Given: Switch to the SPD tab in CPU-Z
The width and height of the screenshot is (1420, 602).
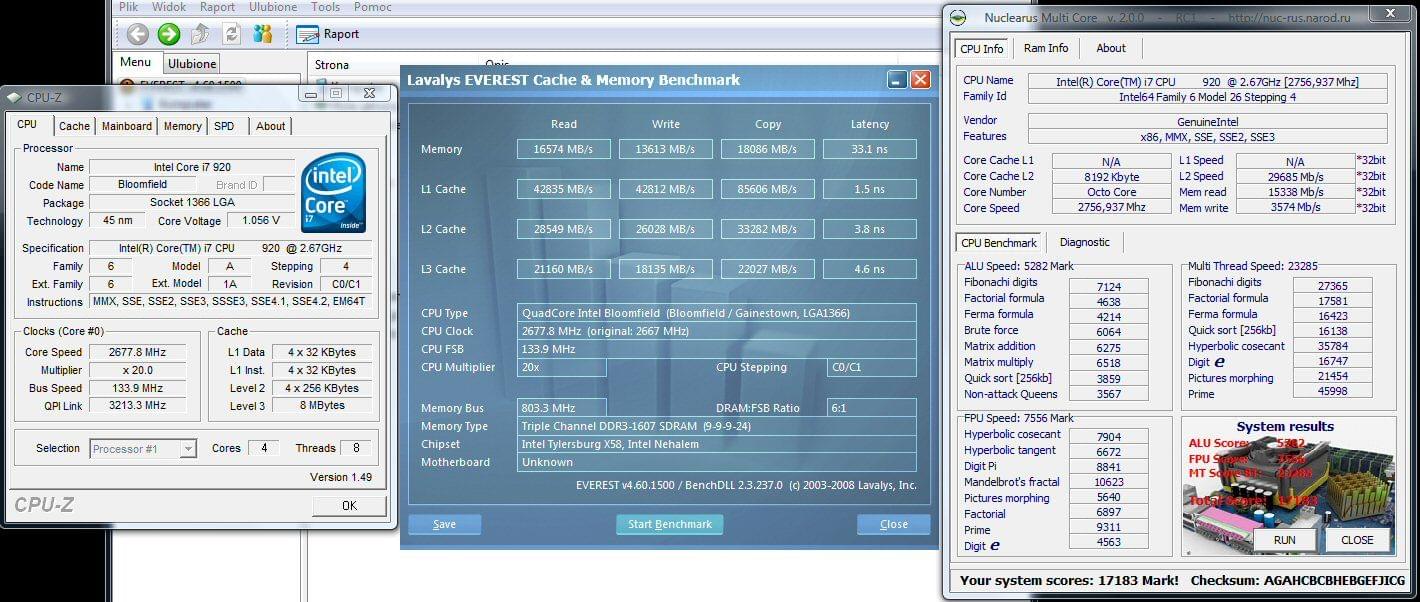Looking at the screenshot, I should coord(224,126).
